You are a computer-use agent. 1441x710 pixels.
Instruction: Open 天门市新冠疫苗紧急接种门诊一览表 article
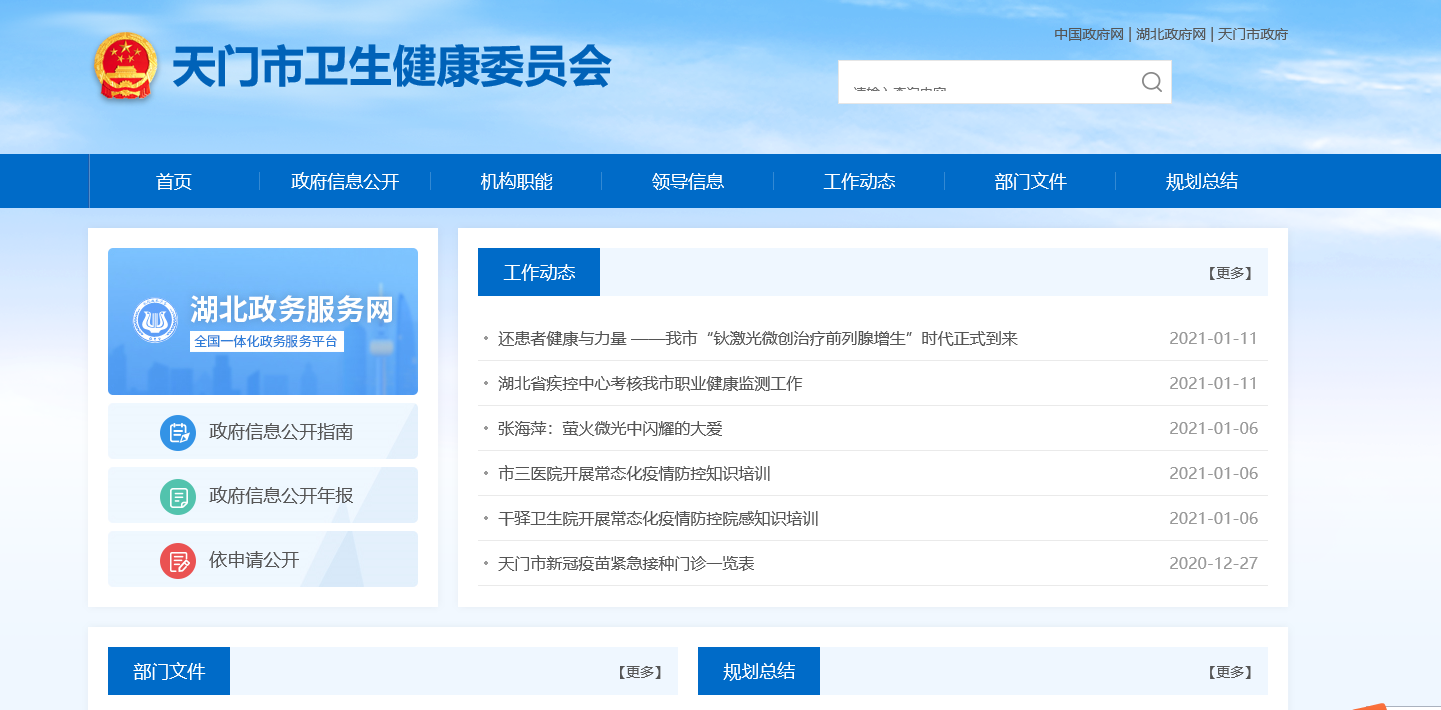[x=626, y=564]
